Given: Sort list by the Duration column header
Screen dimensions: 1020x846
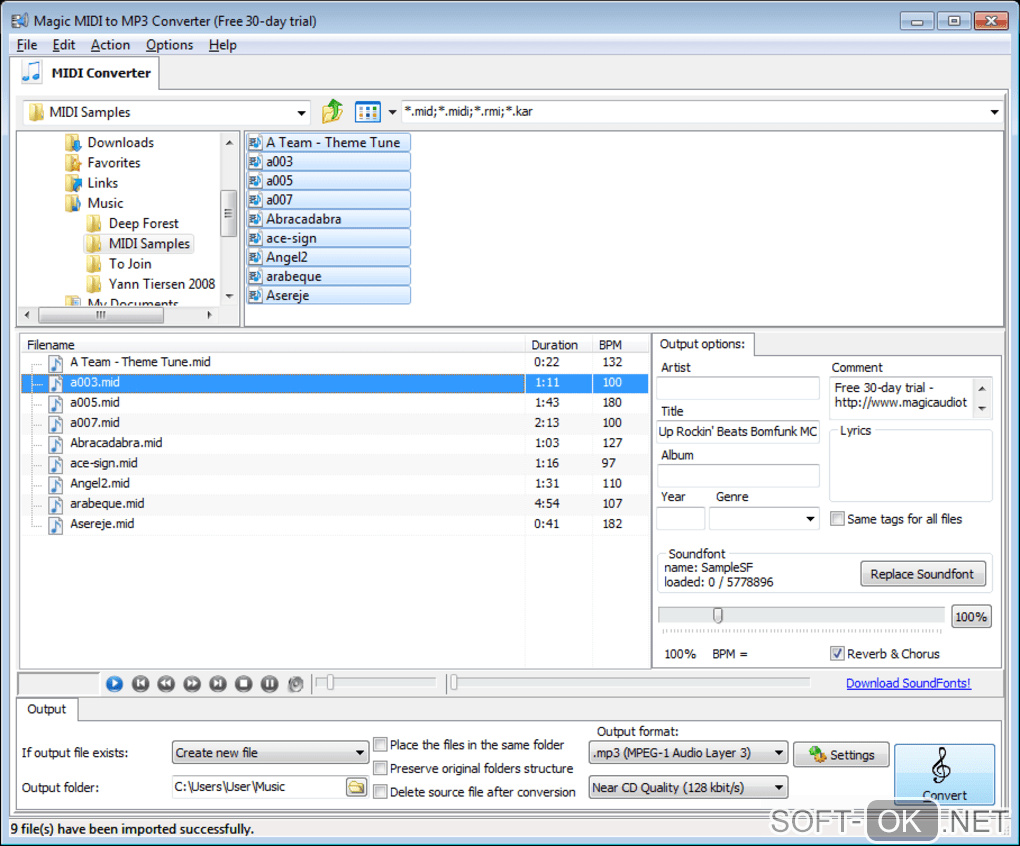Looking at the screenshot, I should 558,345.
